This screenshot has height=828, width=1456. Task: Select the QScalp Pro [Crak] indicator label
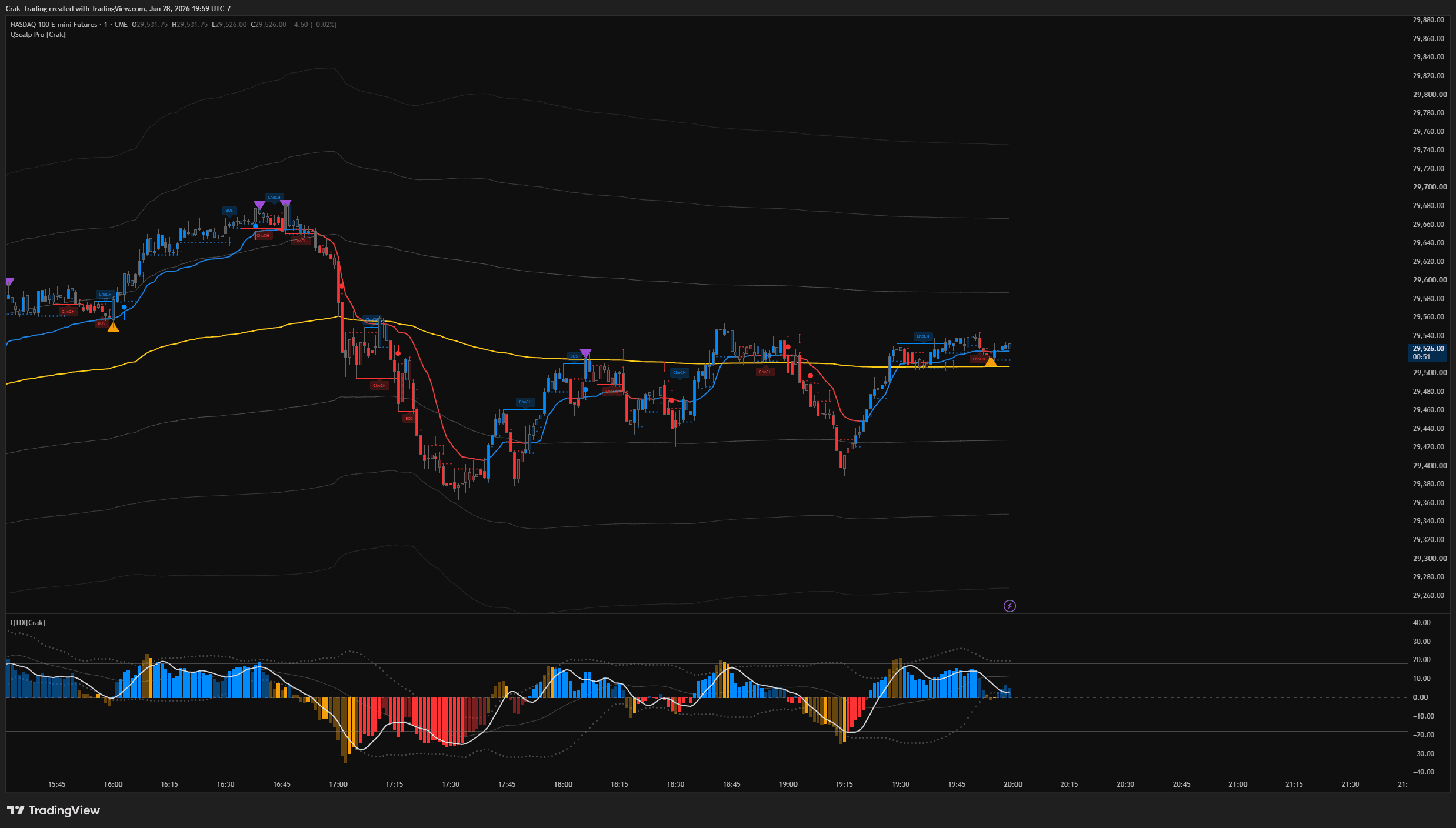click(38, 35)
